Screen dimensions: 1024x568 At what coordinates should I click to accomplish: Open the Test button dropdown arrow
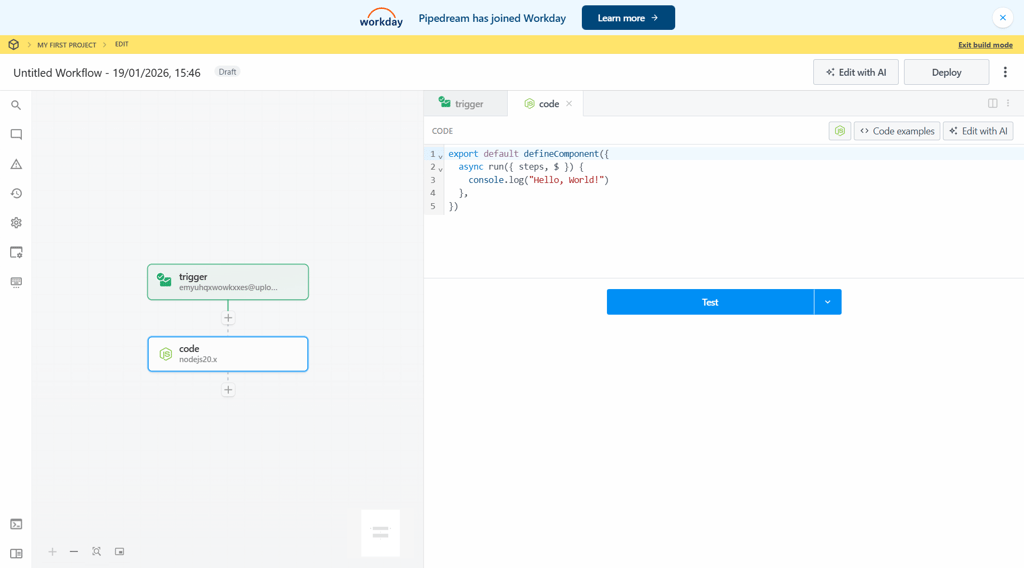tap(827, 302)
